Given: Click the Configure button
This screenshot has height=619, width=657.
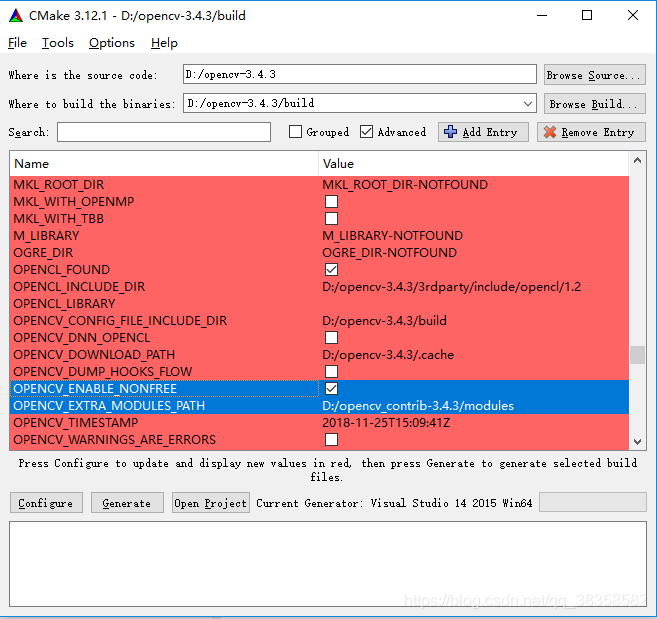Looking at the screenshot, I should coord(46,503).
